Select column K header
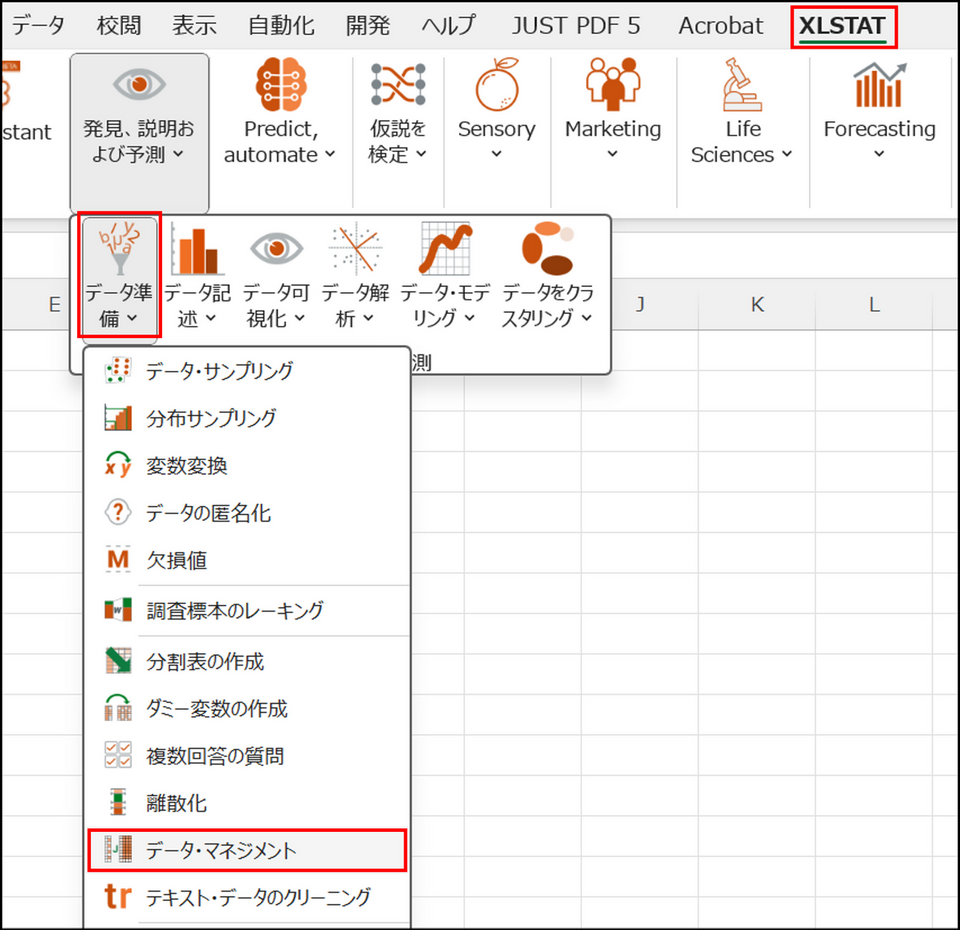This screenshot has height=930, width=960. click(x=757, y=304)
